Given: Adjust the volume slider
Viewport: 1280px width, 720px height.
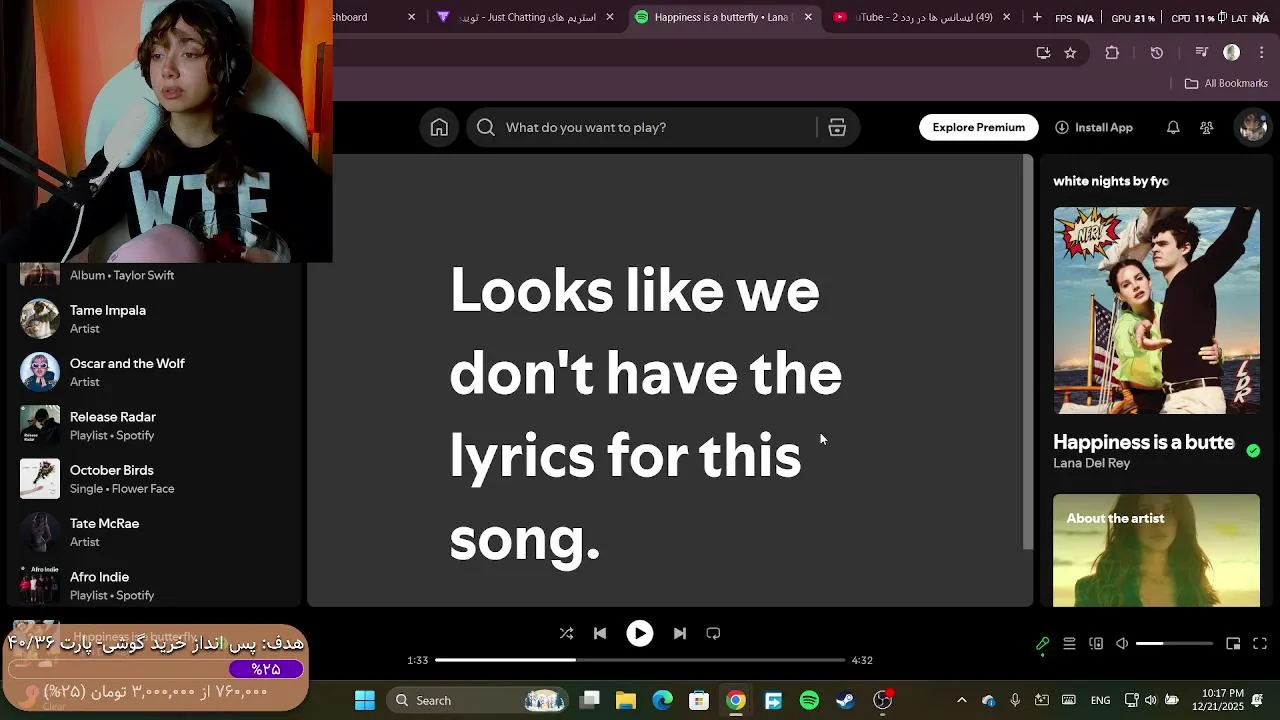Looking at the screenshot, I should 1174,644.
